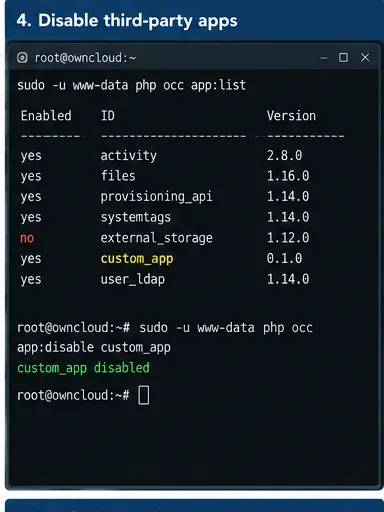Click version '1.14.0' of user_ldap

point(288,279)
